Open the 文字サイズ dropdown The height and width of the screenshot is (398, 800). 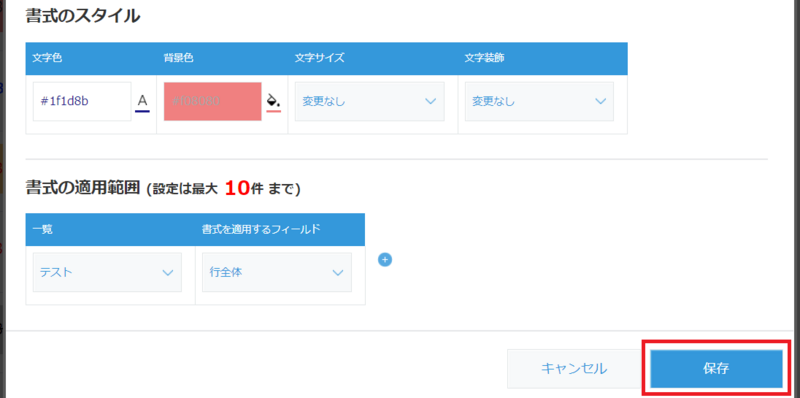[369, 102]
